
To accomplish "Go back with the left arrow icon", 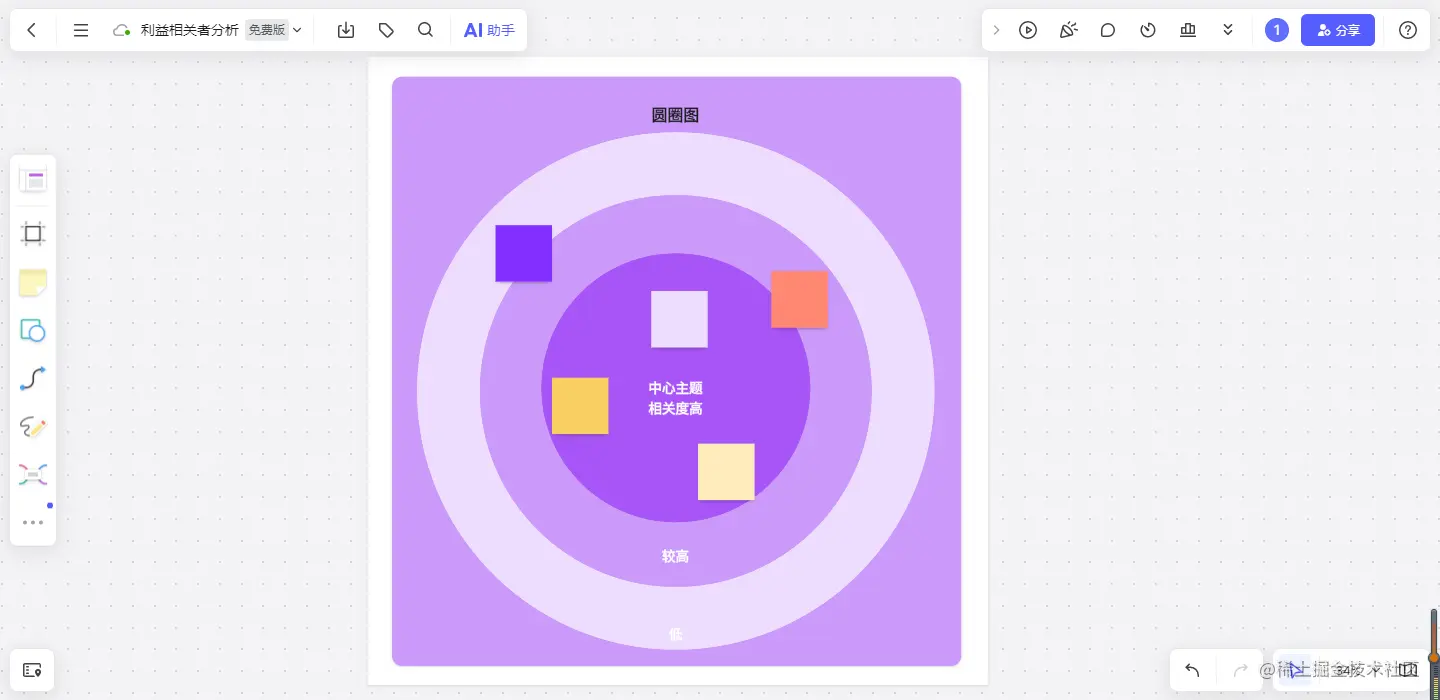I will click(x=32, y=30).
